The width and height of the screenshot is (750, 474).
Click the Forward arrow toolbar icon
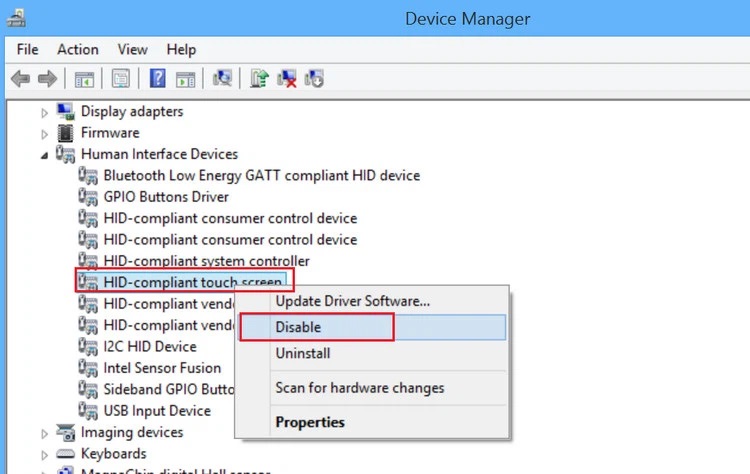point(47,79)
